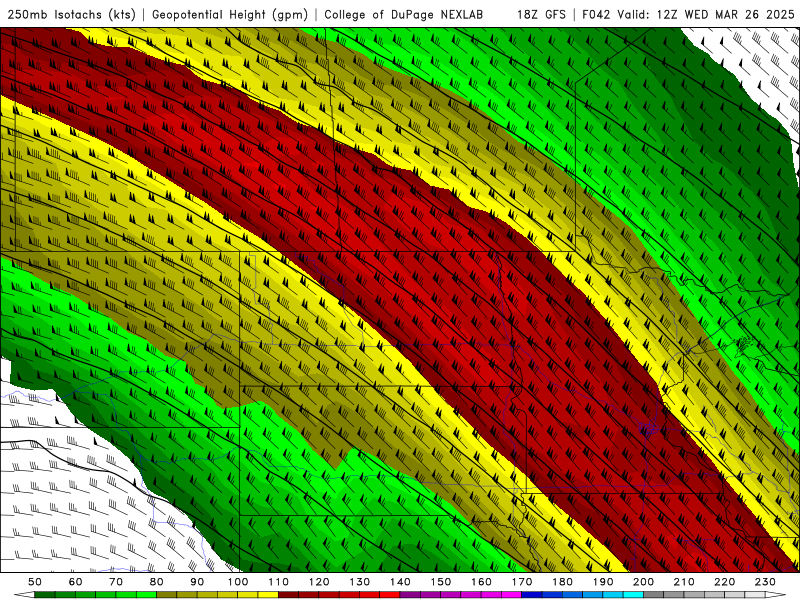Click the 'Geopotential Height (gpm)' header label
Viewport: 800px width, 600px height.
pyautogui.click(x=230, y=15)
